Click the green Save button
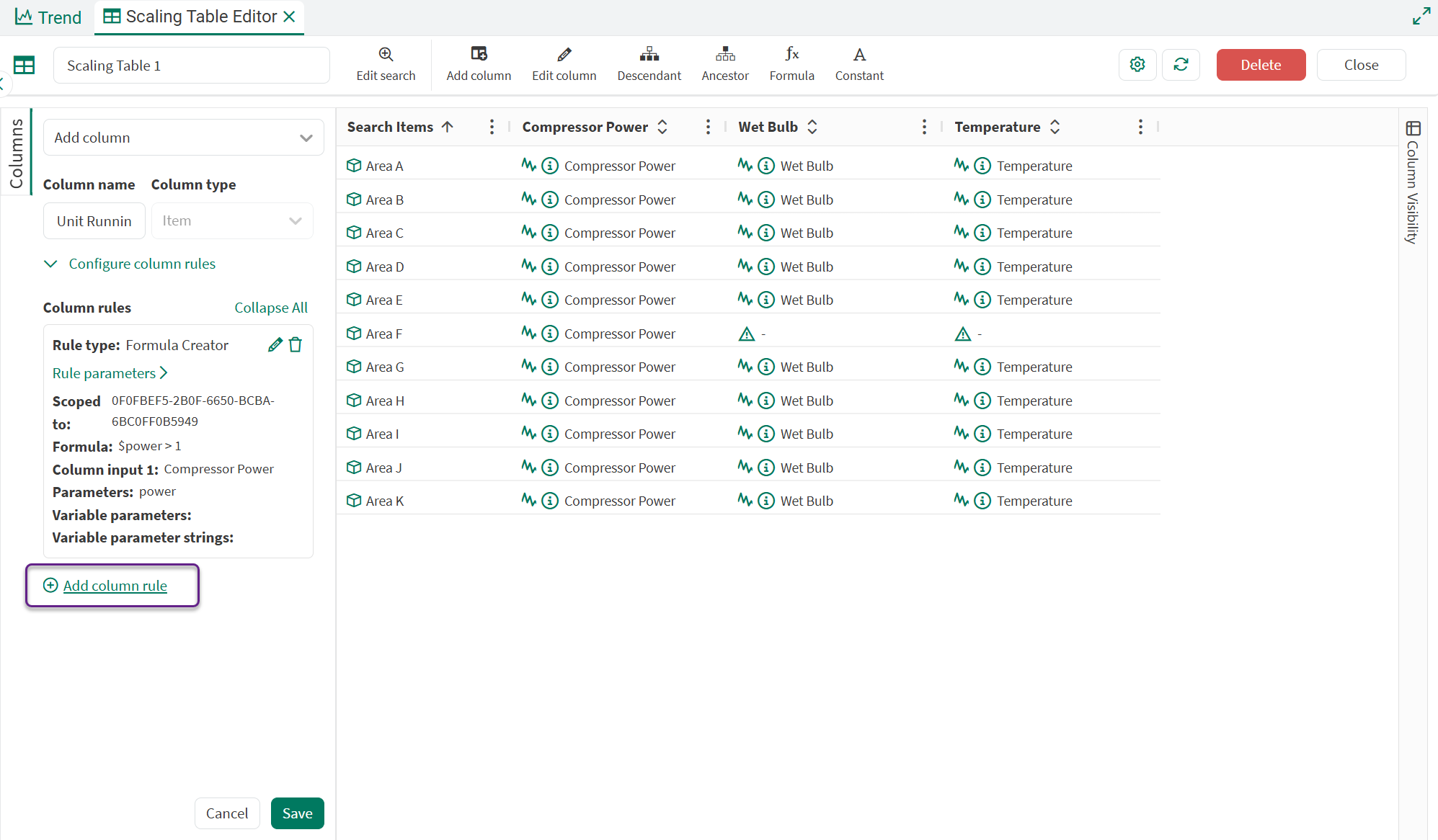 click(297, 813)
